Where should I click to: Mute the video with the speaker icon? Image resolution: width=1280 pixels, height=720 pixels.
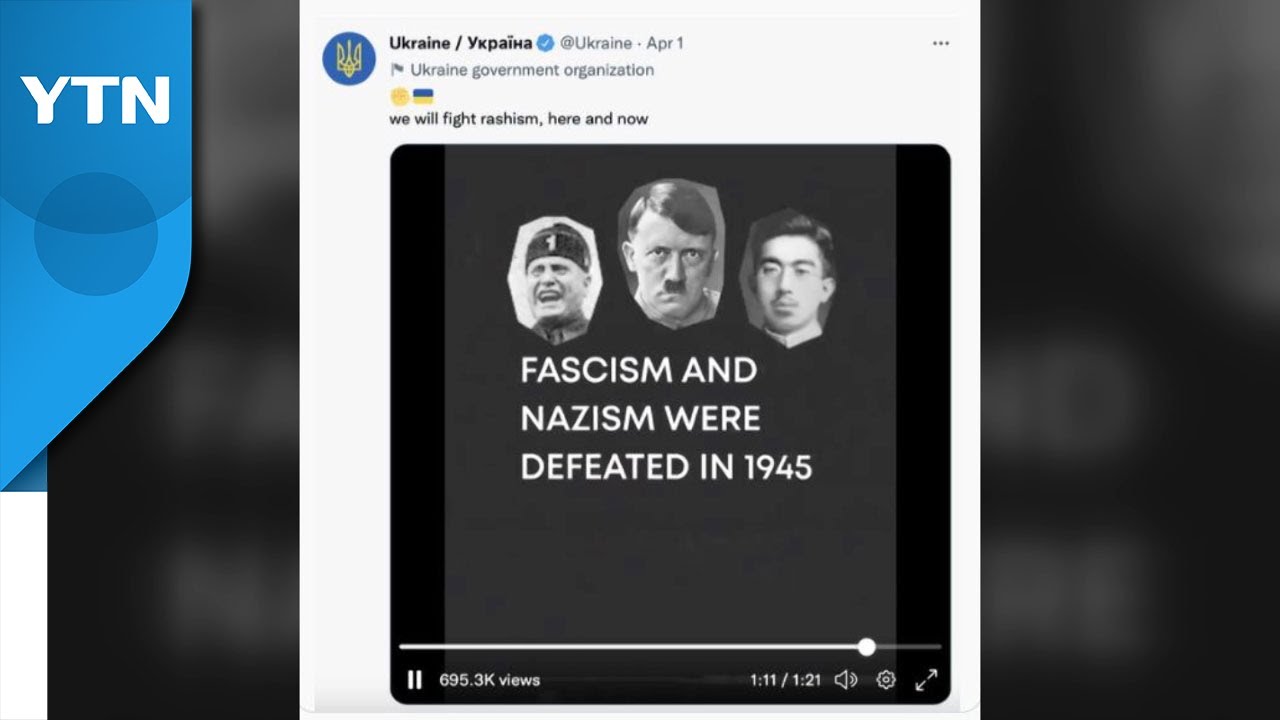pyautogui.click(x=846, y=680)
